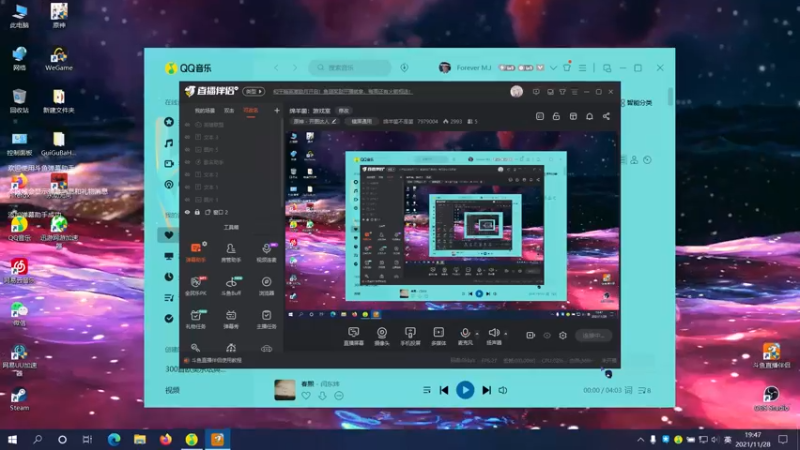Screen dimensions: 800x450
Task: Toggle visibility eye of 图片 1 layer
Action: coord(187,199)
